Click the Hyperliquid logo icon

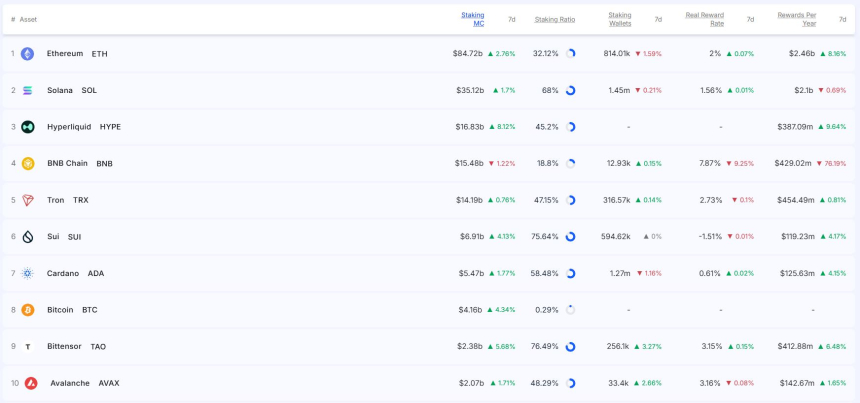tap(27, 127)
